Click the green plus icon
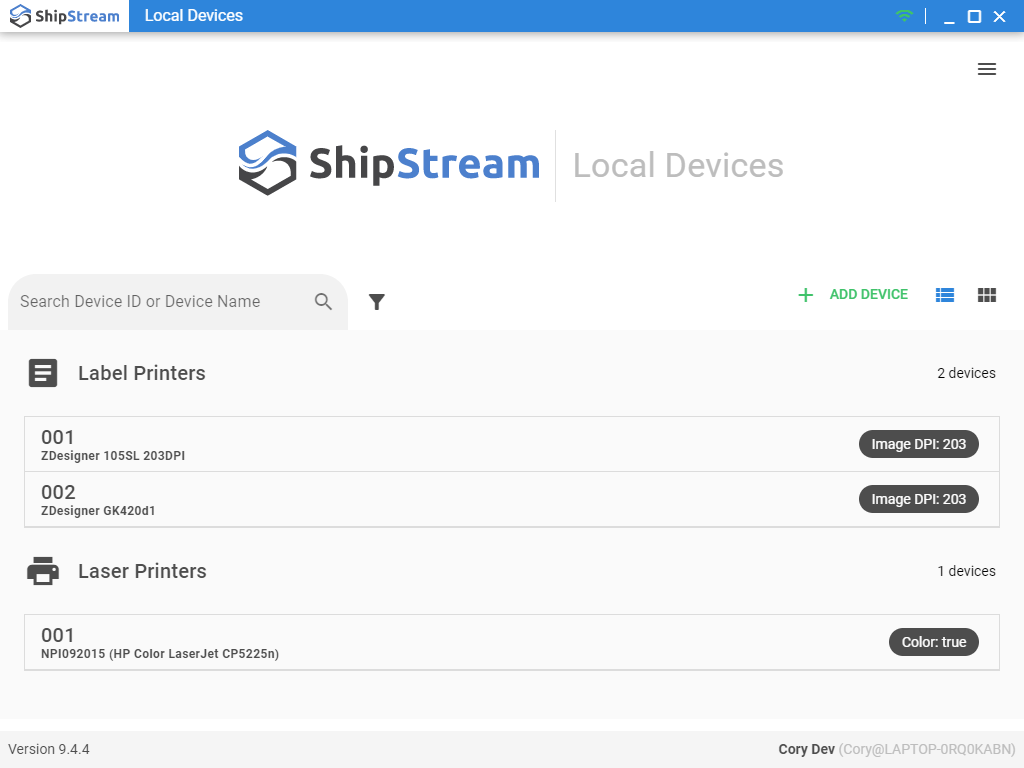This screenshot has width=1024, height=768. (805, 295)
